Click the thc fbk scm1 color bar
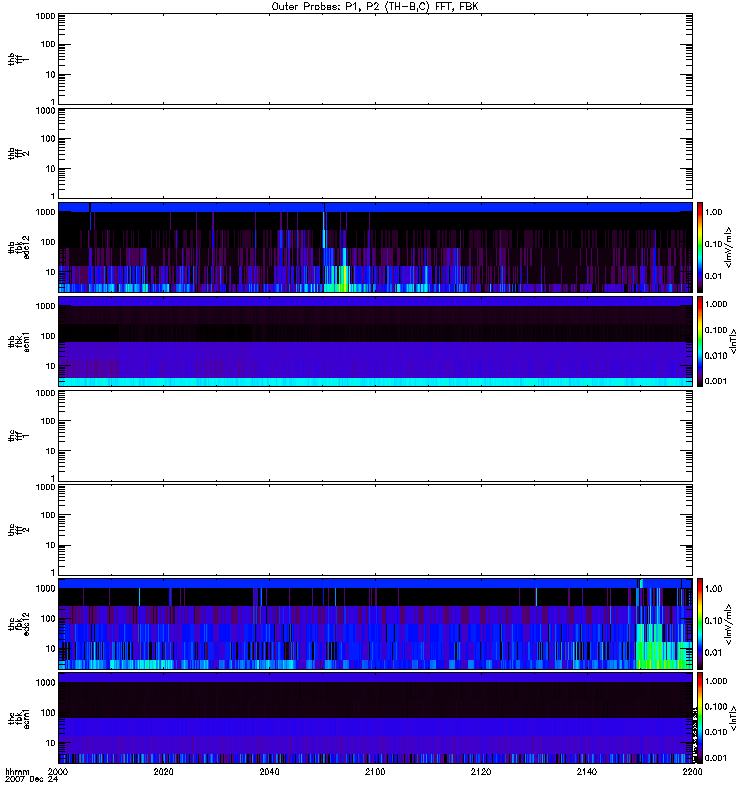 (x=700, y=718)
